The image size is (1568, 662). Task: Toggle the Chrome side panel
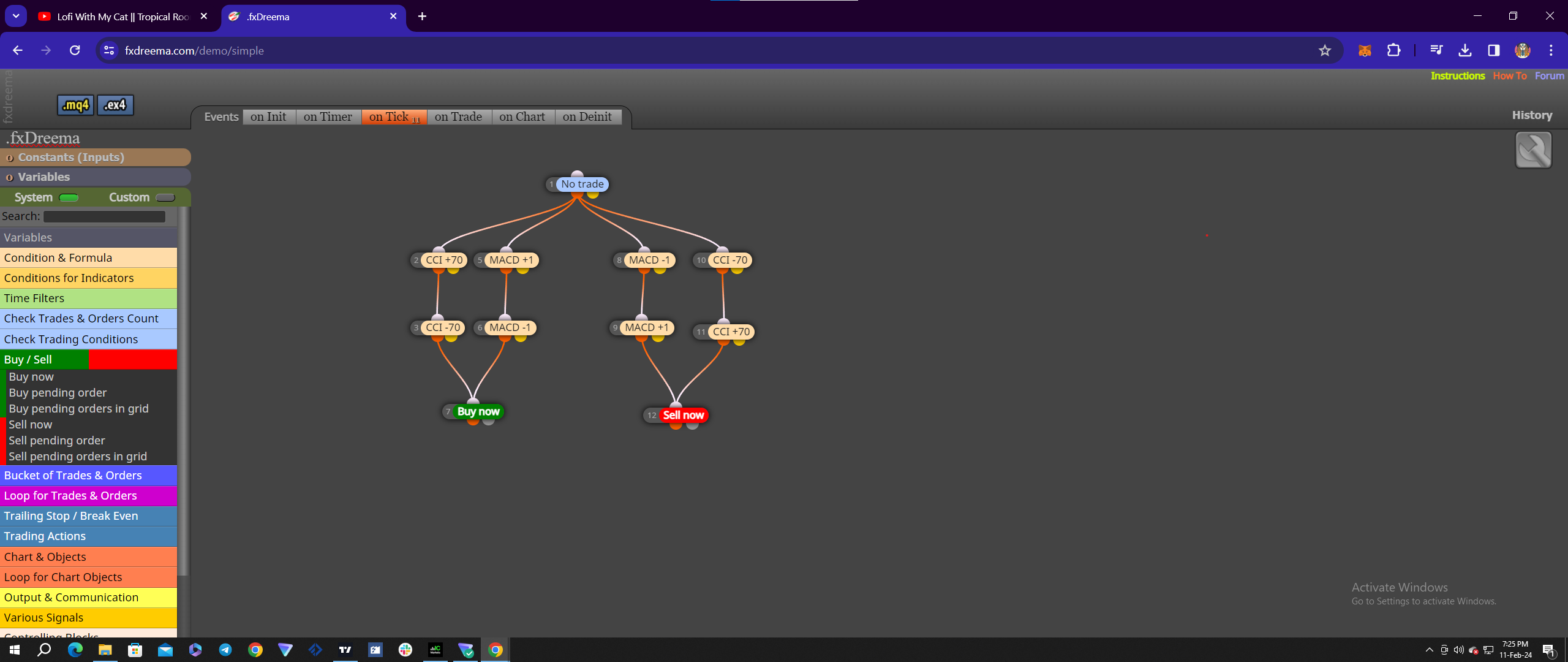1494,50
